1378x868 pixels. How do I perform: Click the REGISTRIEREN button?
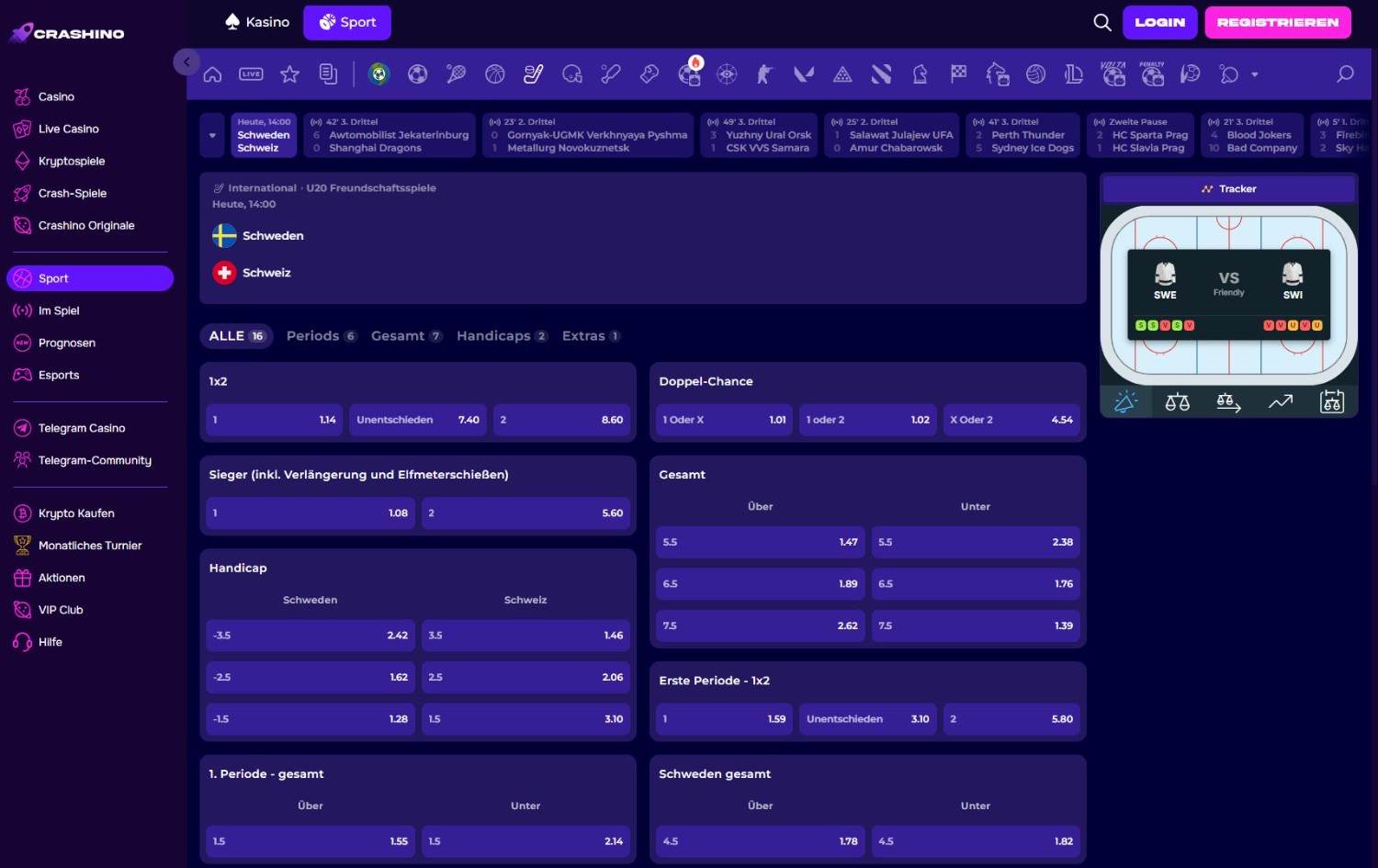click(1278, 22)
